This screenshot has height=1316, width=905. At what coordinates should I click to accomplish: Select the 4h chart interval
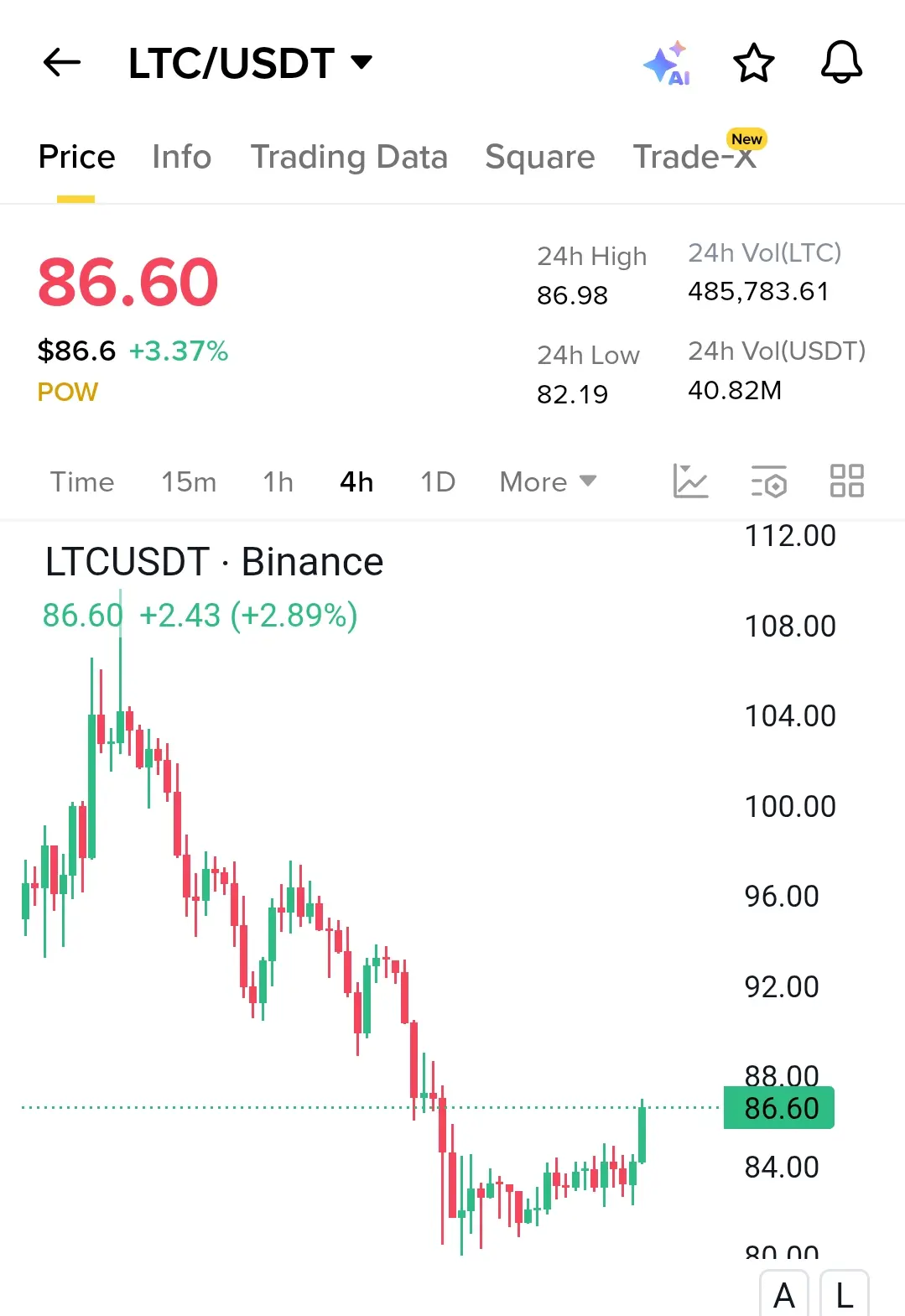[356, 481]
